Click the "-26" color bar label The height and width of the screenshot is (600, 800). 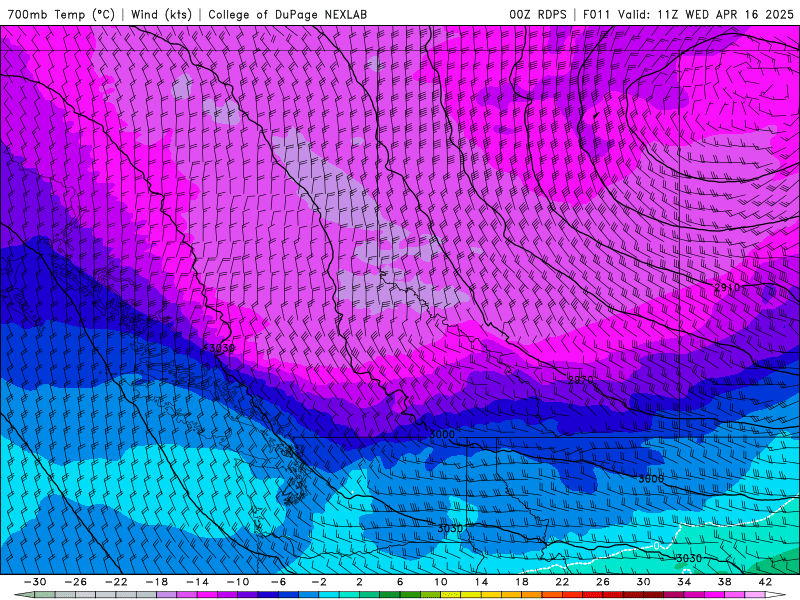76,582
